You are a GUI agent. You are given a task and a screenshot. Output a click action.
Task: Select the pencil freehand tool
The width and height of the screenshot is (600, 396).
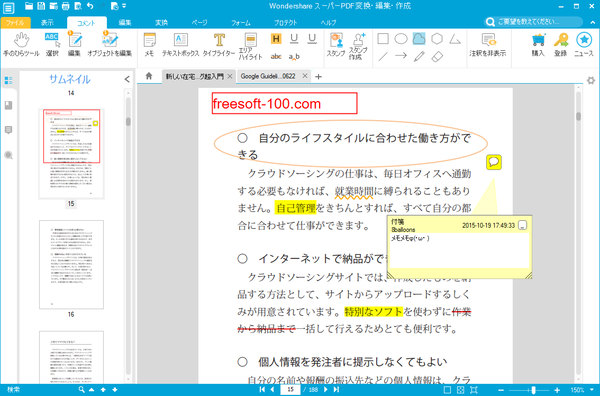point(419,57)
